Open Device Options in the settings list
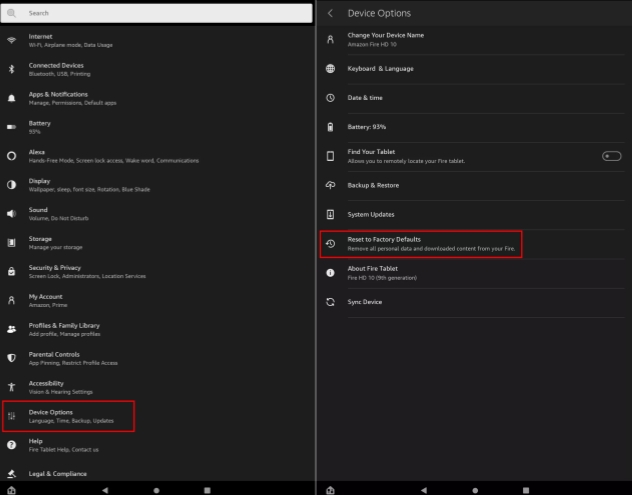 70,416
